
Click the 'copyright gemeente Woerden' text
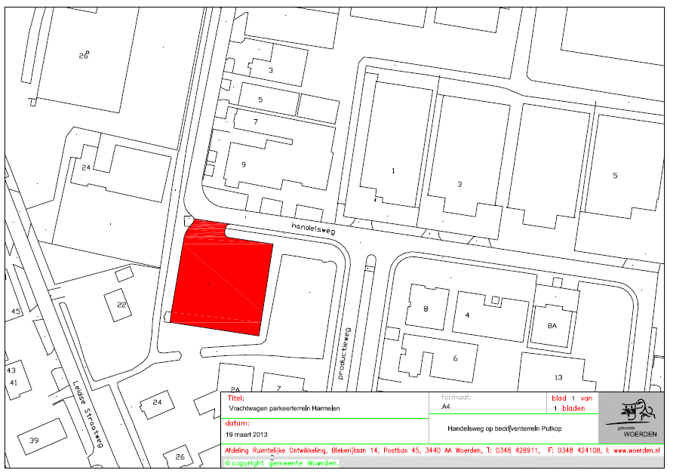pyautogui.click(x=283, y=463)
